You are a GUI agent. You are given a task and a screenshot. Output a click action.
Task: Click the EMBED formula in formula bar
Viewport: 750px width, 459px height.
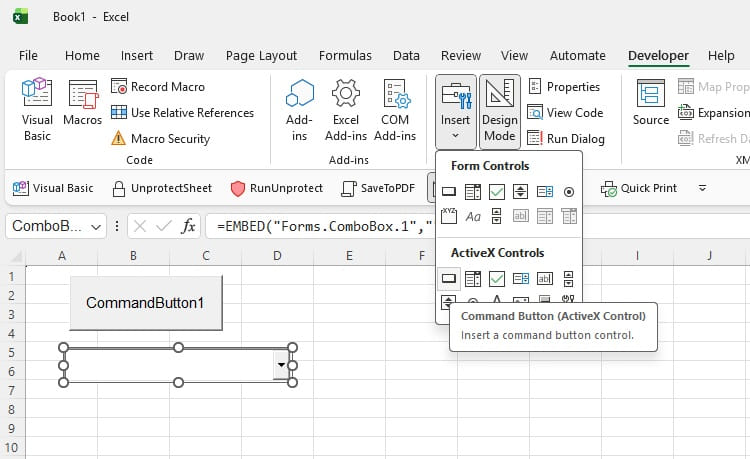324,226
